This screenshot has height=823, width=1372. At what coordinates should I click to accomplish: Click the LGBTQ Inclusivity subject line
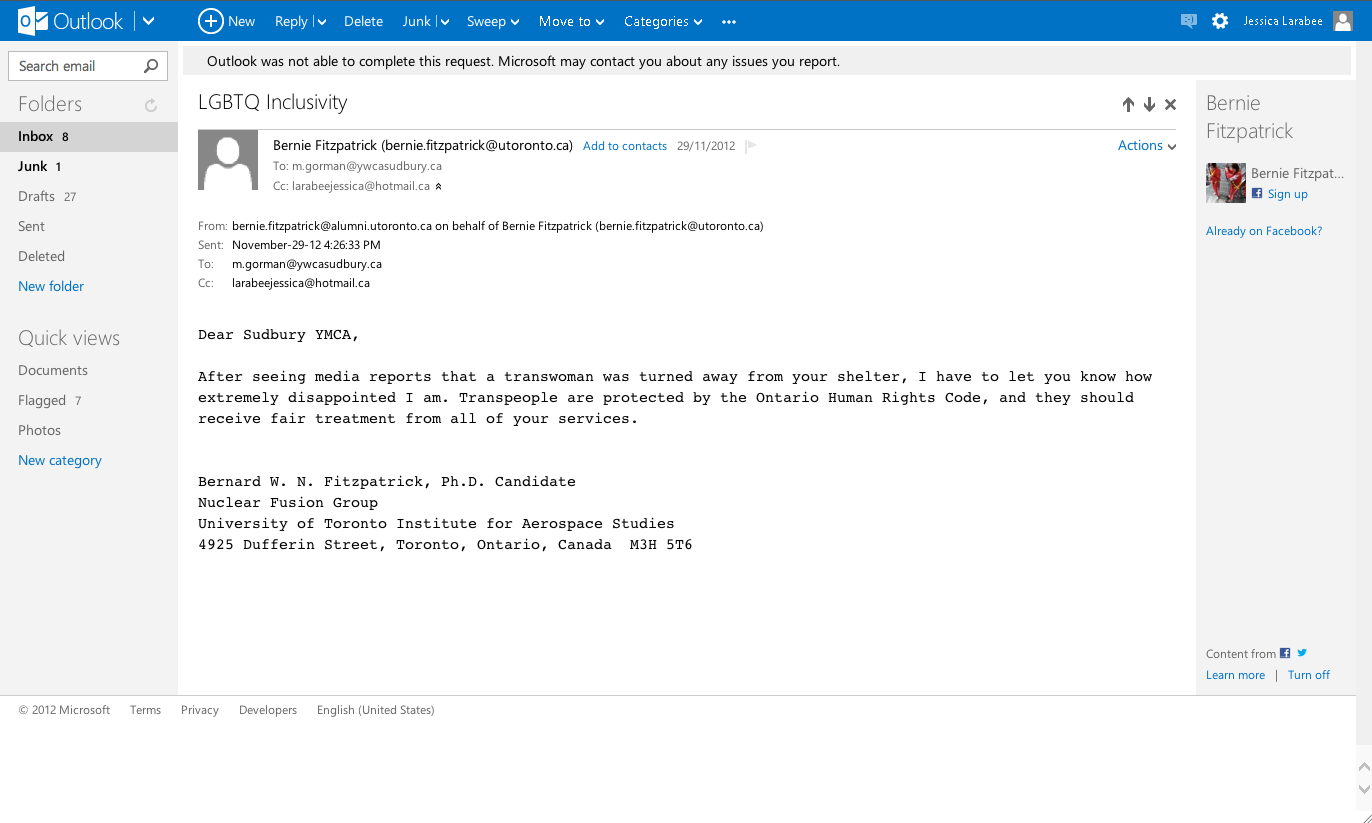coord(273,102)
